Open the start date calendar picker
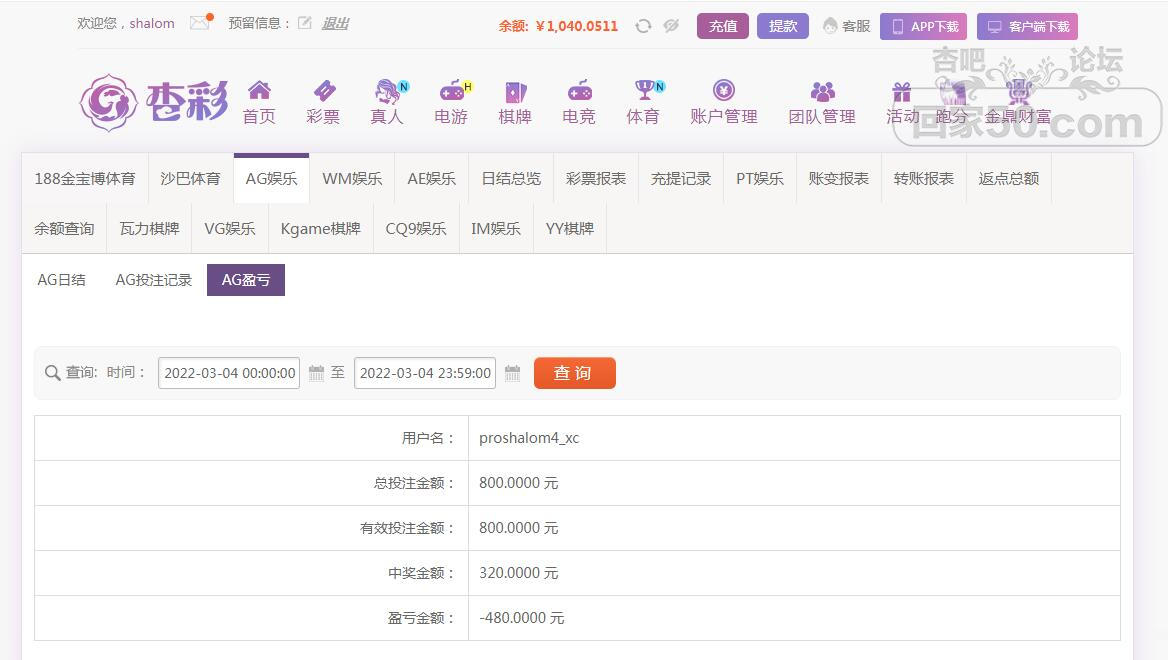1168x660 pixels. [316, 373]
